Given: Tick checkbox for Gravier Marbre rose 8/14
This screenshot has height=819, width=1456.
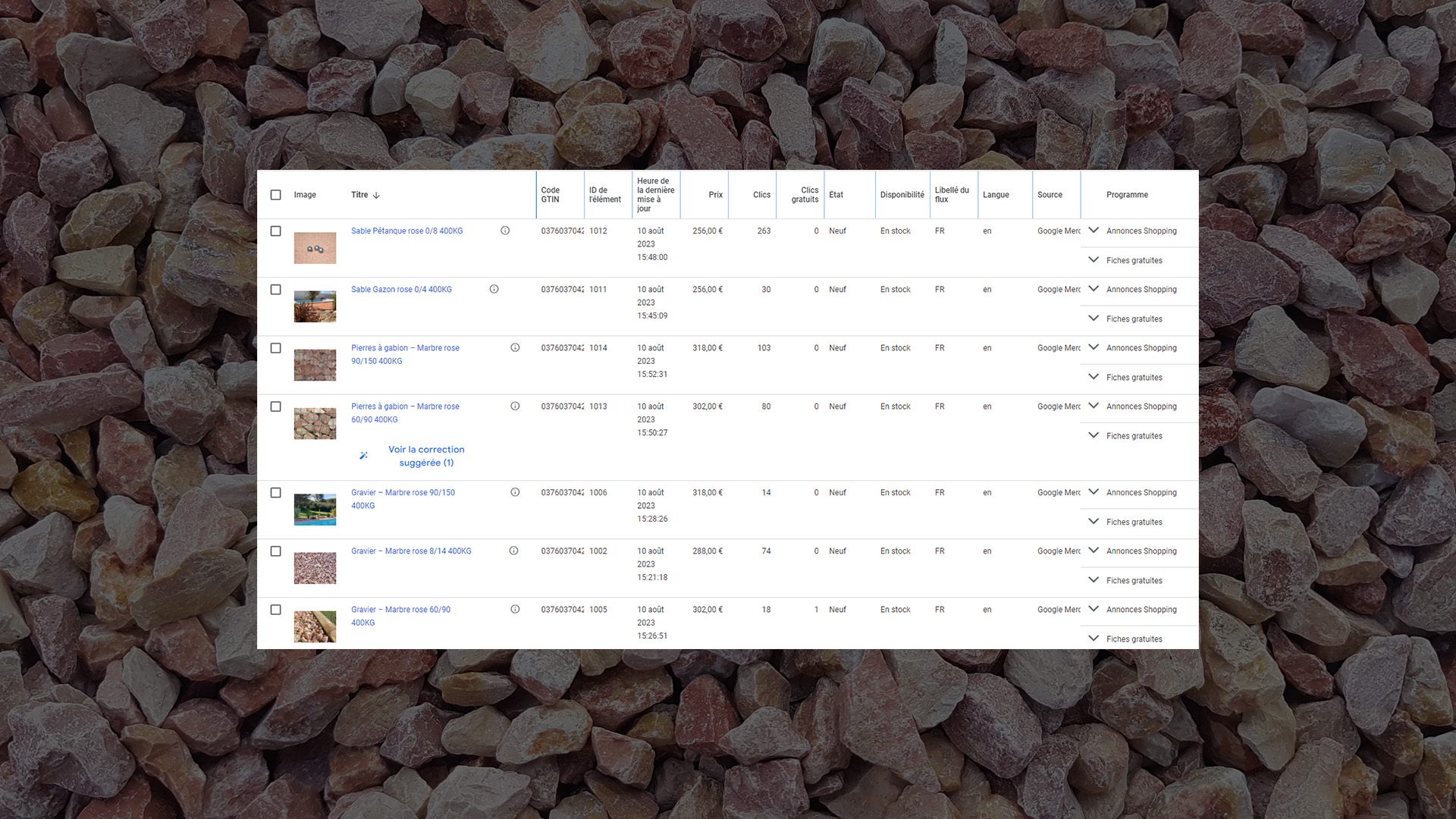Looking at the screenshot, I should tap(275, 551).
